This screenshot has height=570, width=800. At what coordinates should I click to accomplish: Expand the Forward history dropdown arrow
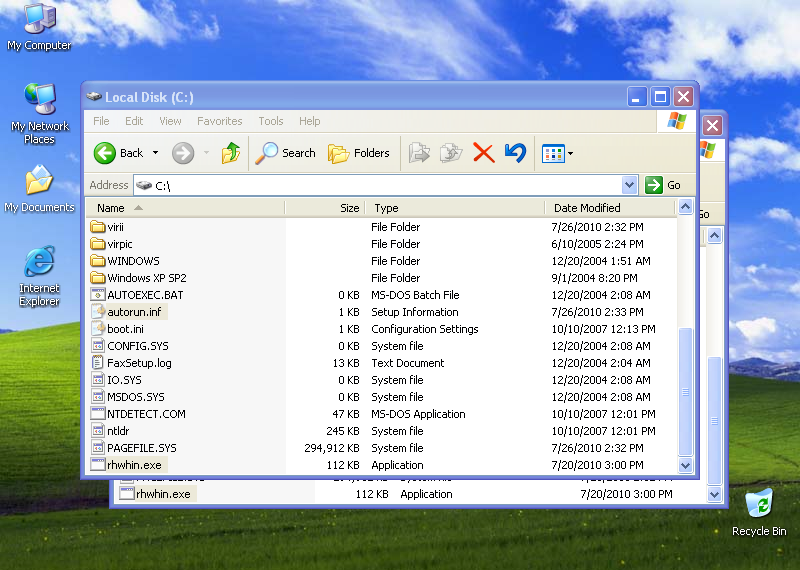(206, 153)
